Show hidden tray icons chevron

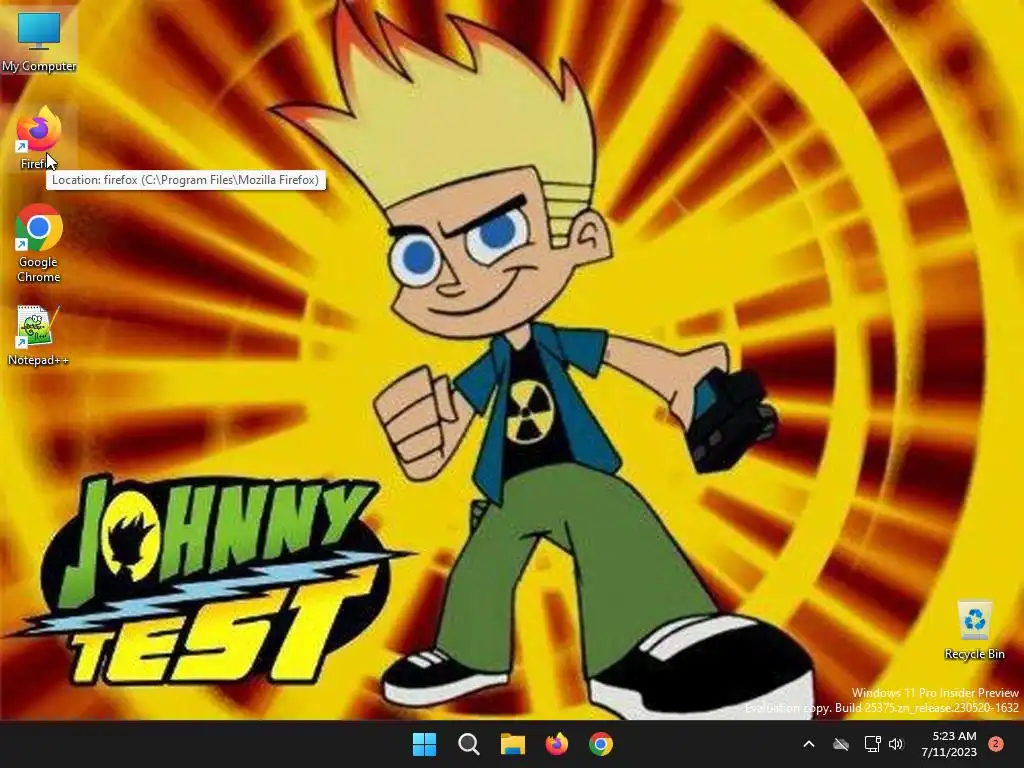point(808,744)
